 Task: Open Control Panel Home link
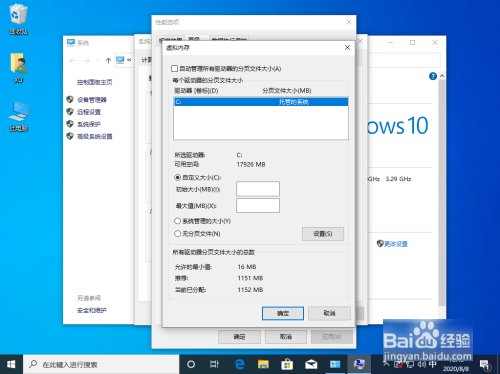tap(95, 82)
